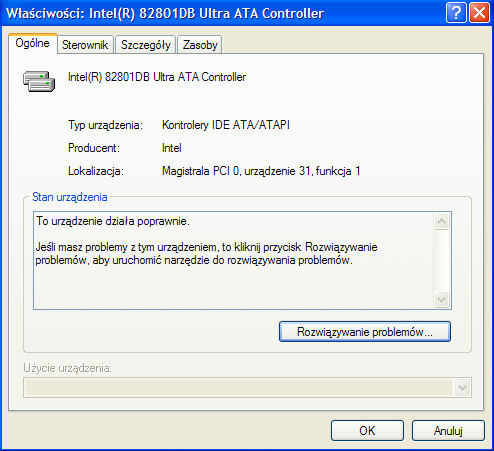Click Rozwiązywanie problemów button

365,332
